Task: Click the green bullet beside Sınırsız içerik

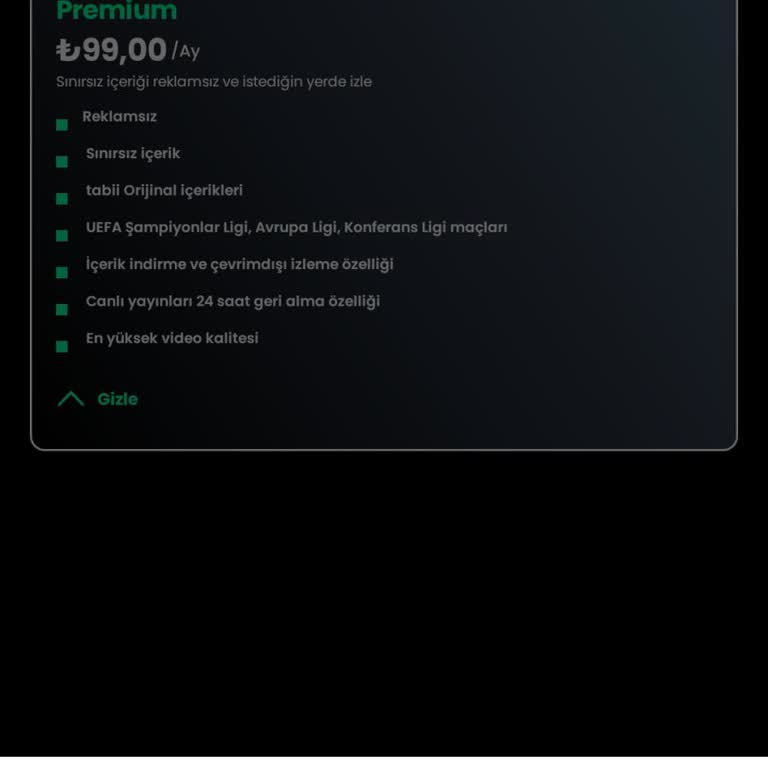Action: (x=62, y=162)
